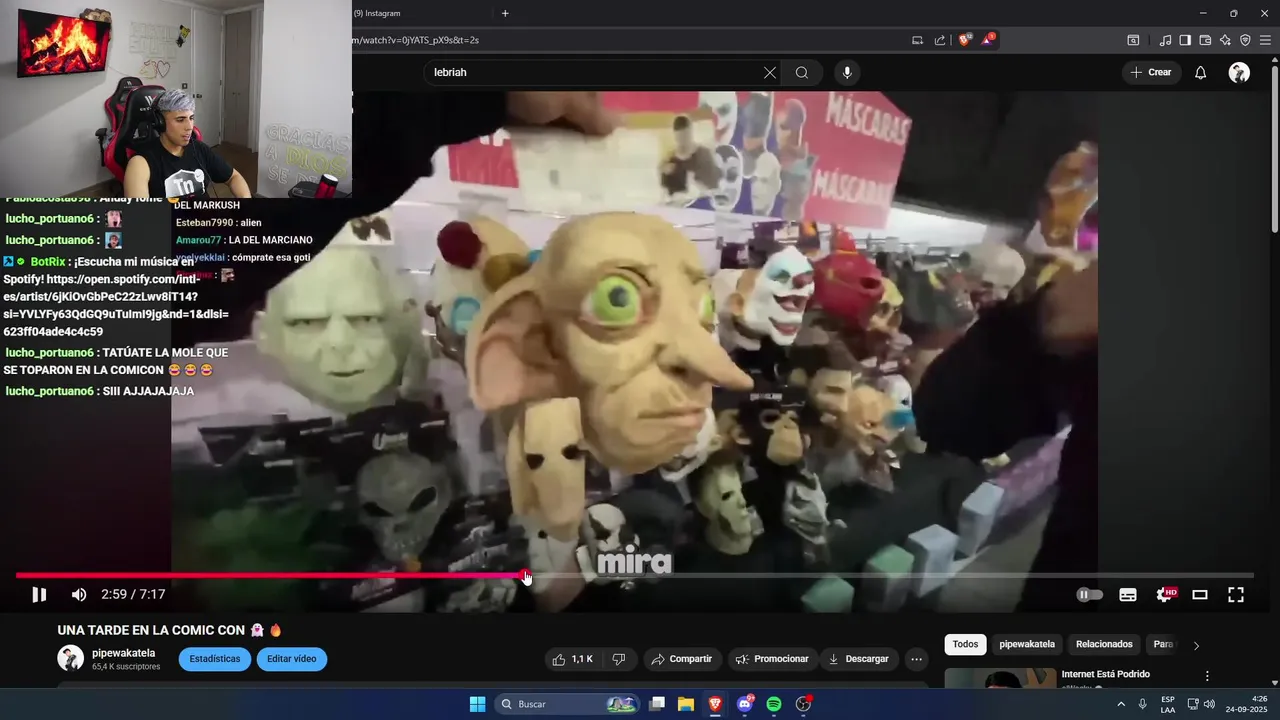Screen dimensions: 1280x720
Task: Select the Todos filter chip
Action: point(965,645)
